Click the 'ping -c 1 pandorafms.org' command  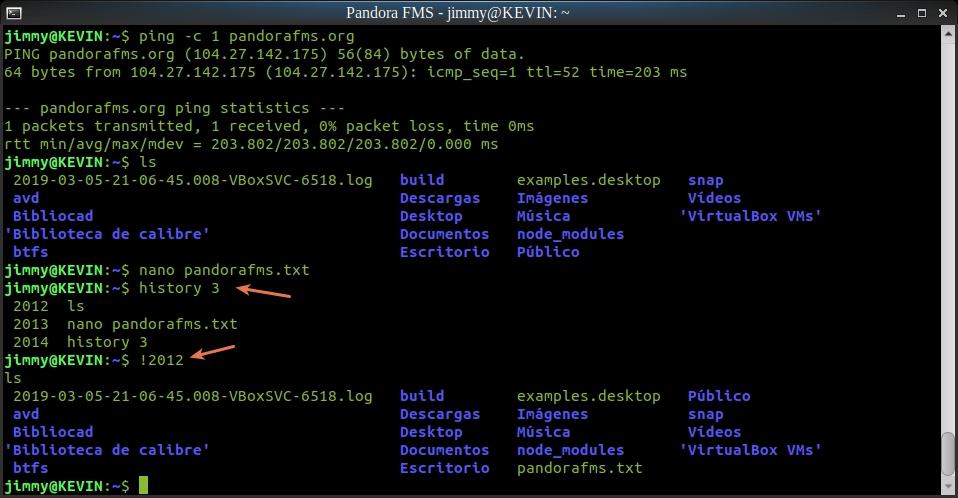(x=246, y=36)
